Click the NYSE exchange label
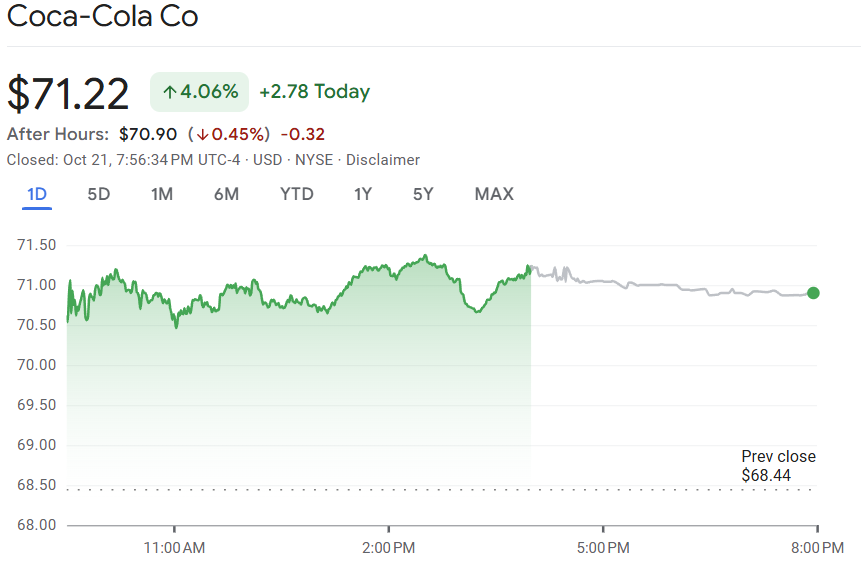Viewport: 861px width, 568px height. pos(314,160)
